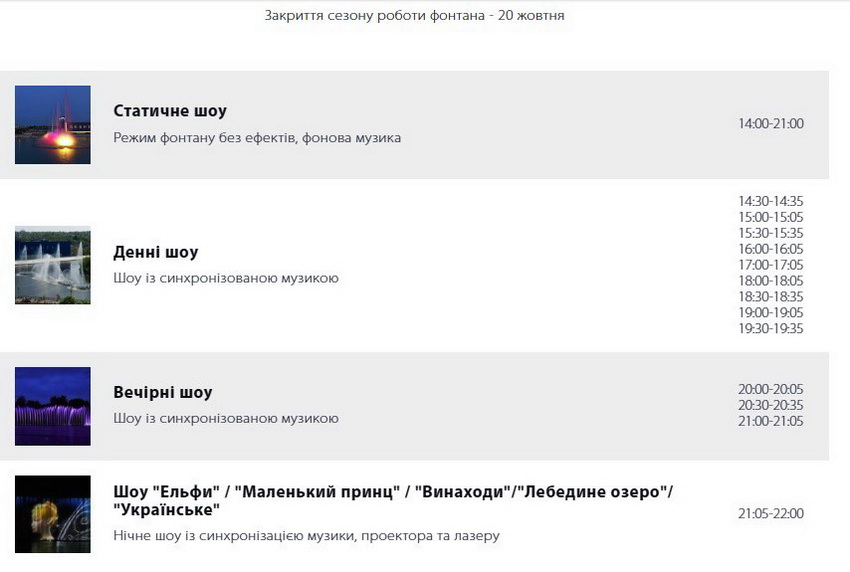This screenshot has width=850, height=572.
Task: Click the "Статичне шоу" heading
Action: [x=170, y=111]
